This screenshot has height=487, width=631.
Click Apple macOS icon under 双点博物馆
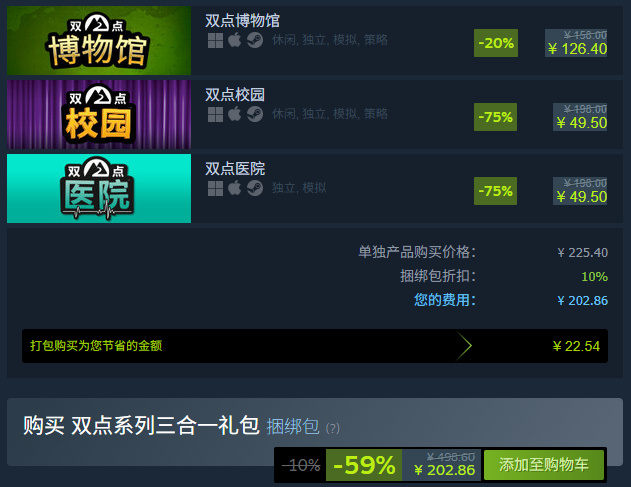[x=235, y=40]
